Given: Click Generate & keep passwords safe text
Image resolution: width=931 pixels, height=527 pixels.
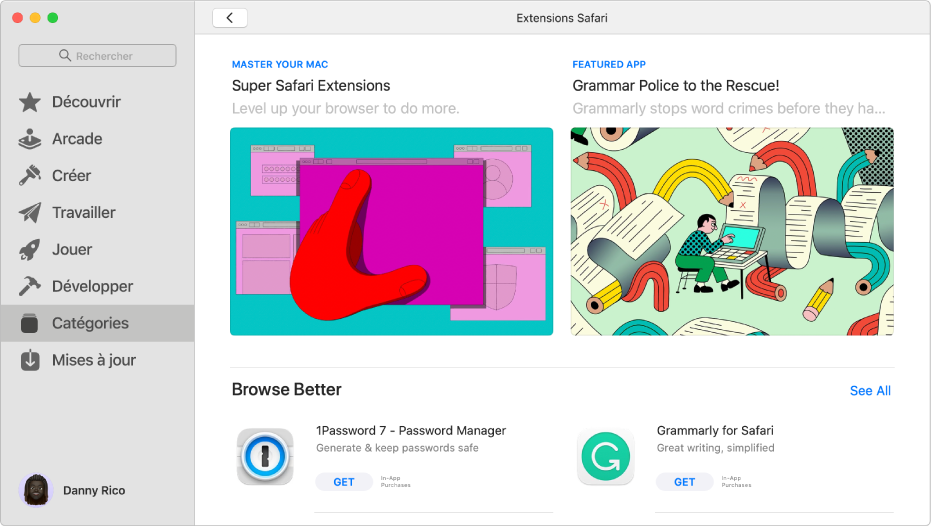Looking at the screenshot, I should (x=397, y=448).
